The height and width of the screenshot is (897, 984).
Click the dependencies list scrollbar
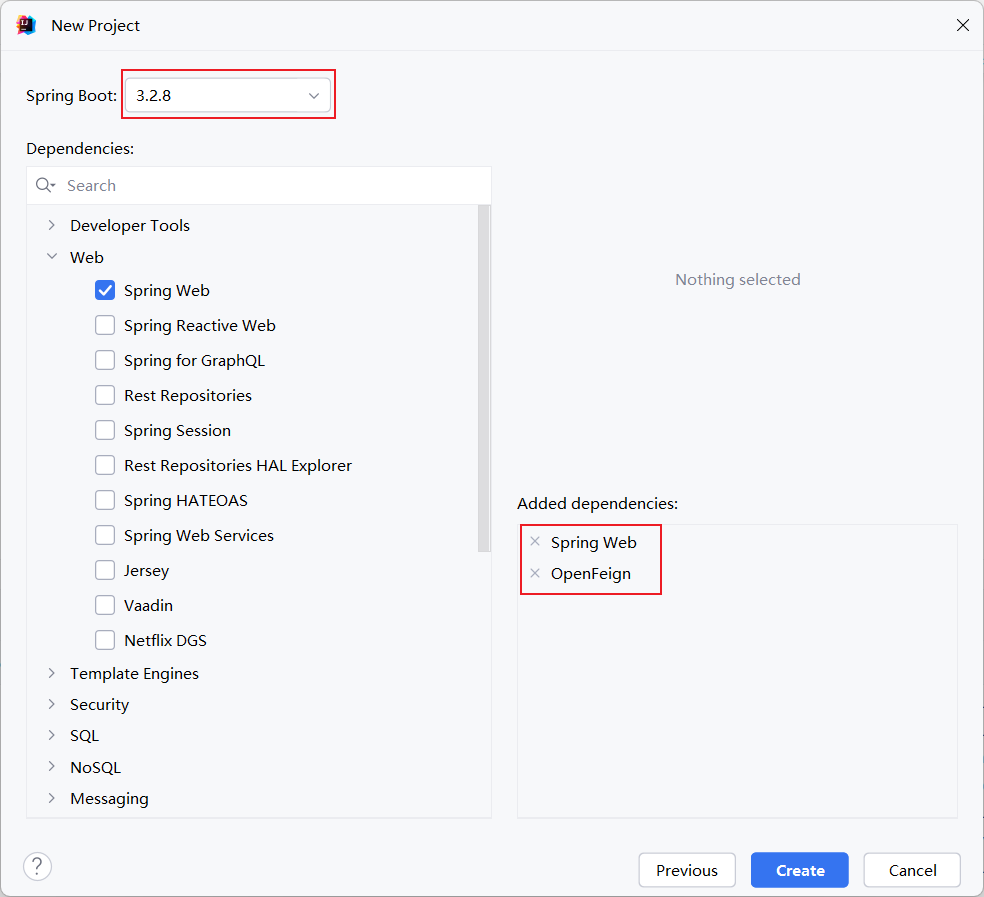484,379
